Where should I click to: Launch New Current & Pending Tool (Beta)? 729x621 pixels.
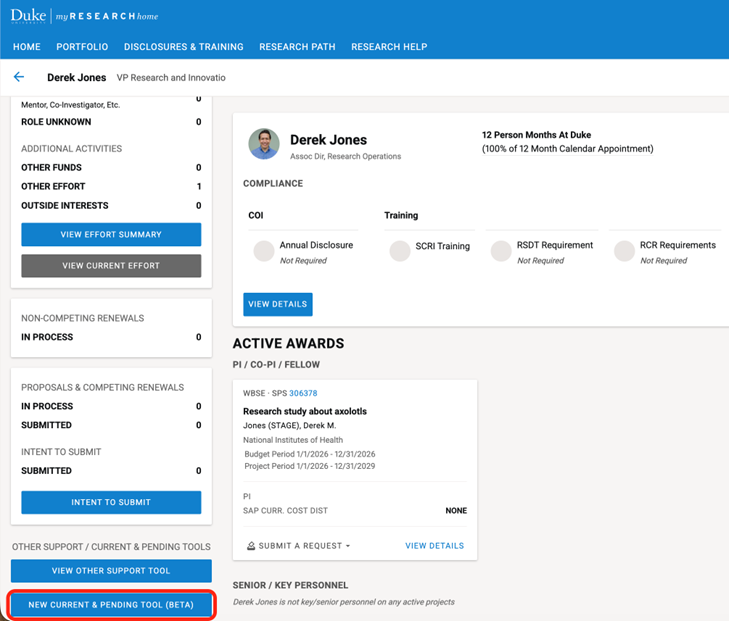(x=111, y=605)
